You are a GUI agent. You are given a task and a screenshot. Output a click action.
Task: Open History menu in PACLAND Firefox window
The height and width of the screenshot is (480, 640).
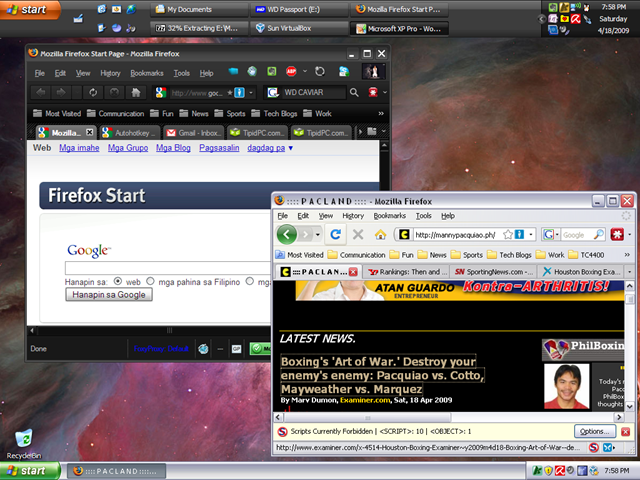[353, 216]
